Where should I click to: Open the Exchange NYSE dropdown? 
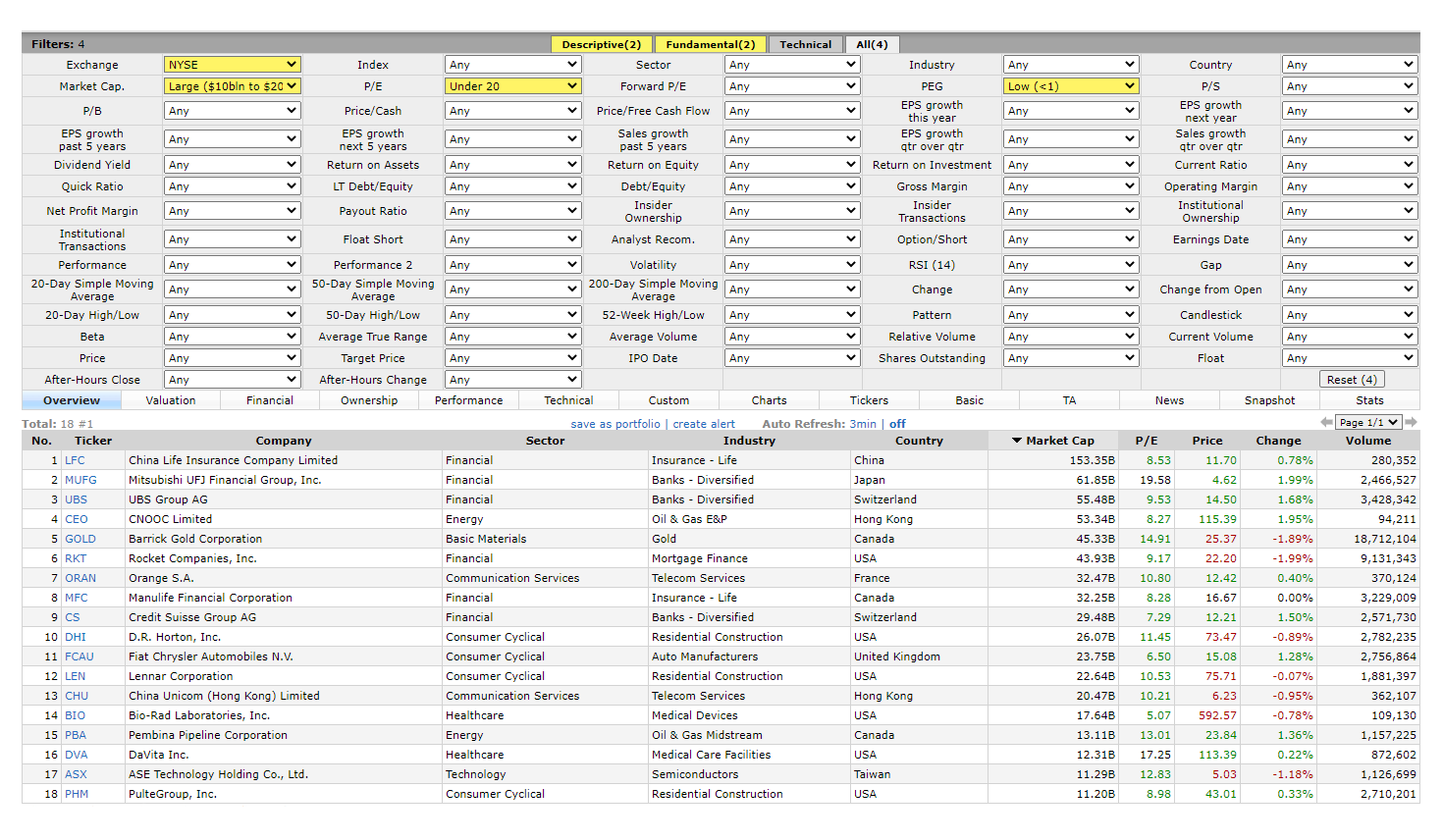[x=232, y=65]
